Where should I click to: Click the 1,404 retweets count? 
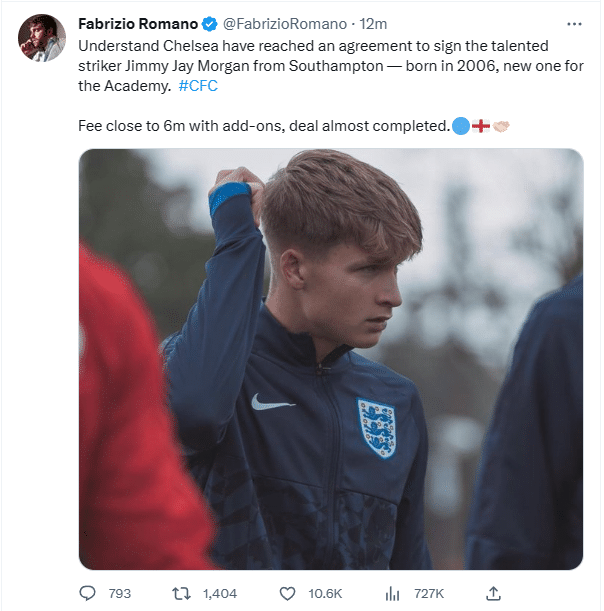click(219, 593)
